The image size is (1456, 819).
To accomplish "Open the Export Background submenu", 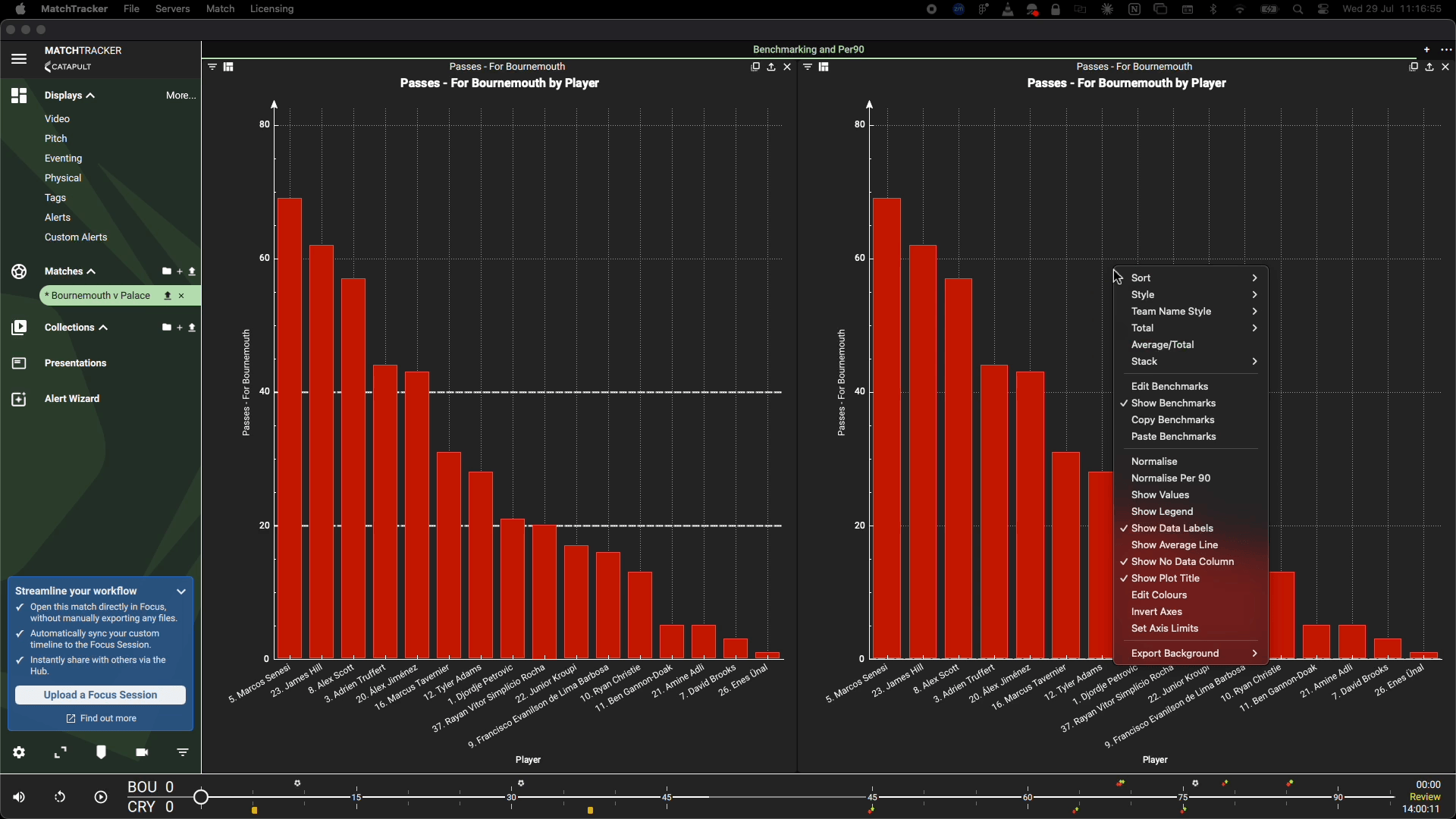I will click(1194, 654).
